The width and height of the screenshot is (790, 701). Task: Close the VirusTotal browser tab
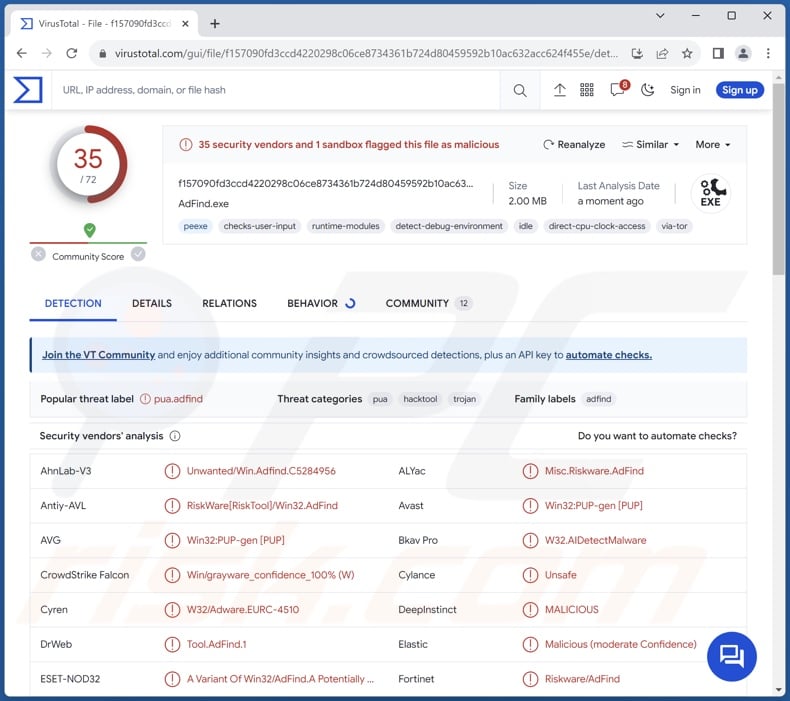[x=185, y=24]
